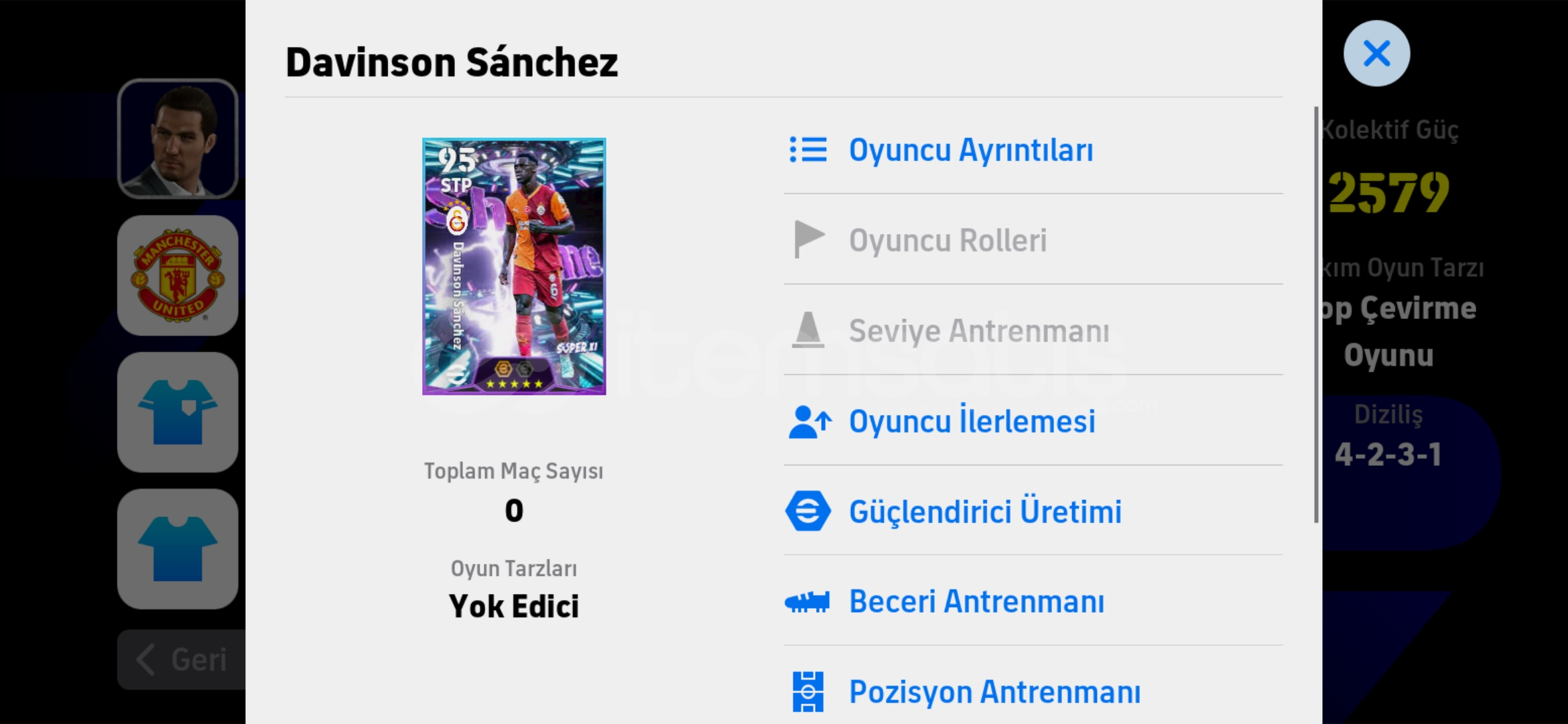The height and width of the screenshot is (724, 1568).
Task: Open Oyuncu Ayrıntıları menu entry
Action: (x=970, y=150)
